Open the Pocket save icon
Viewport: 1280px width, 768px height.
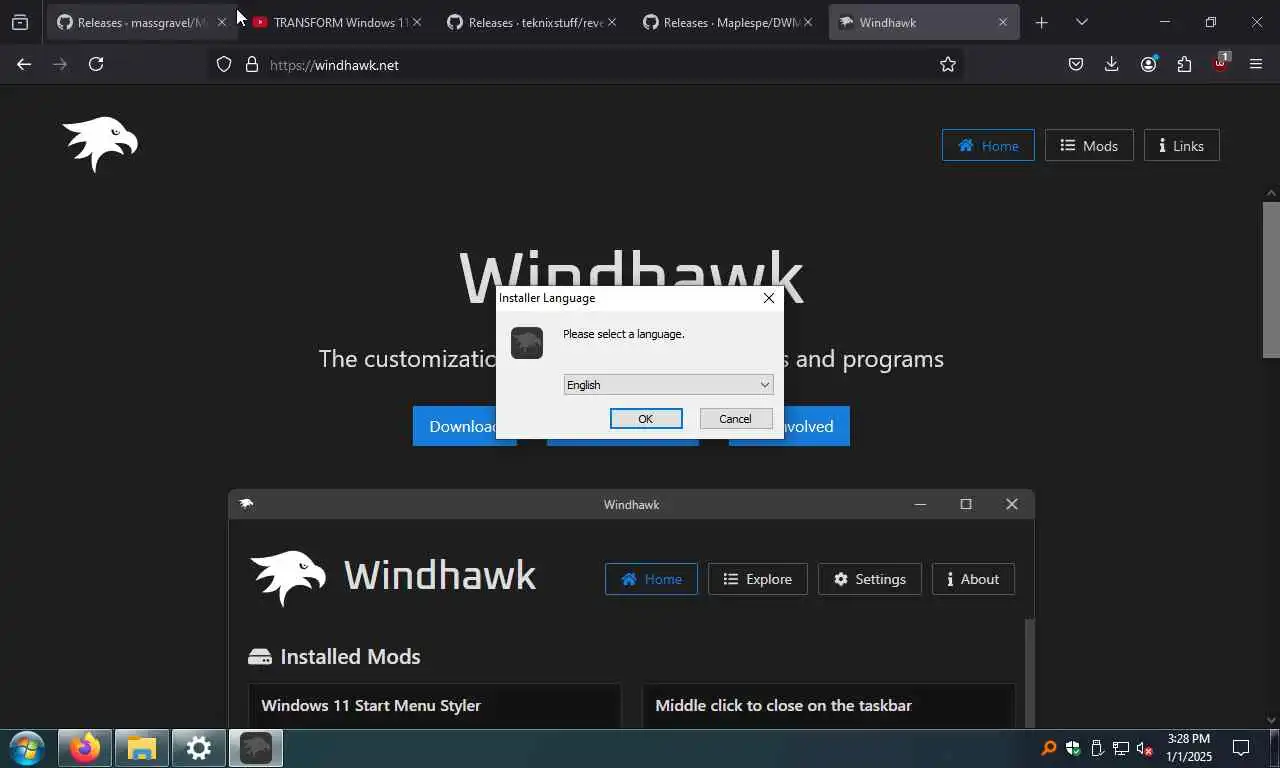1076,64
